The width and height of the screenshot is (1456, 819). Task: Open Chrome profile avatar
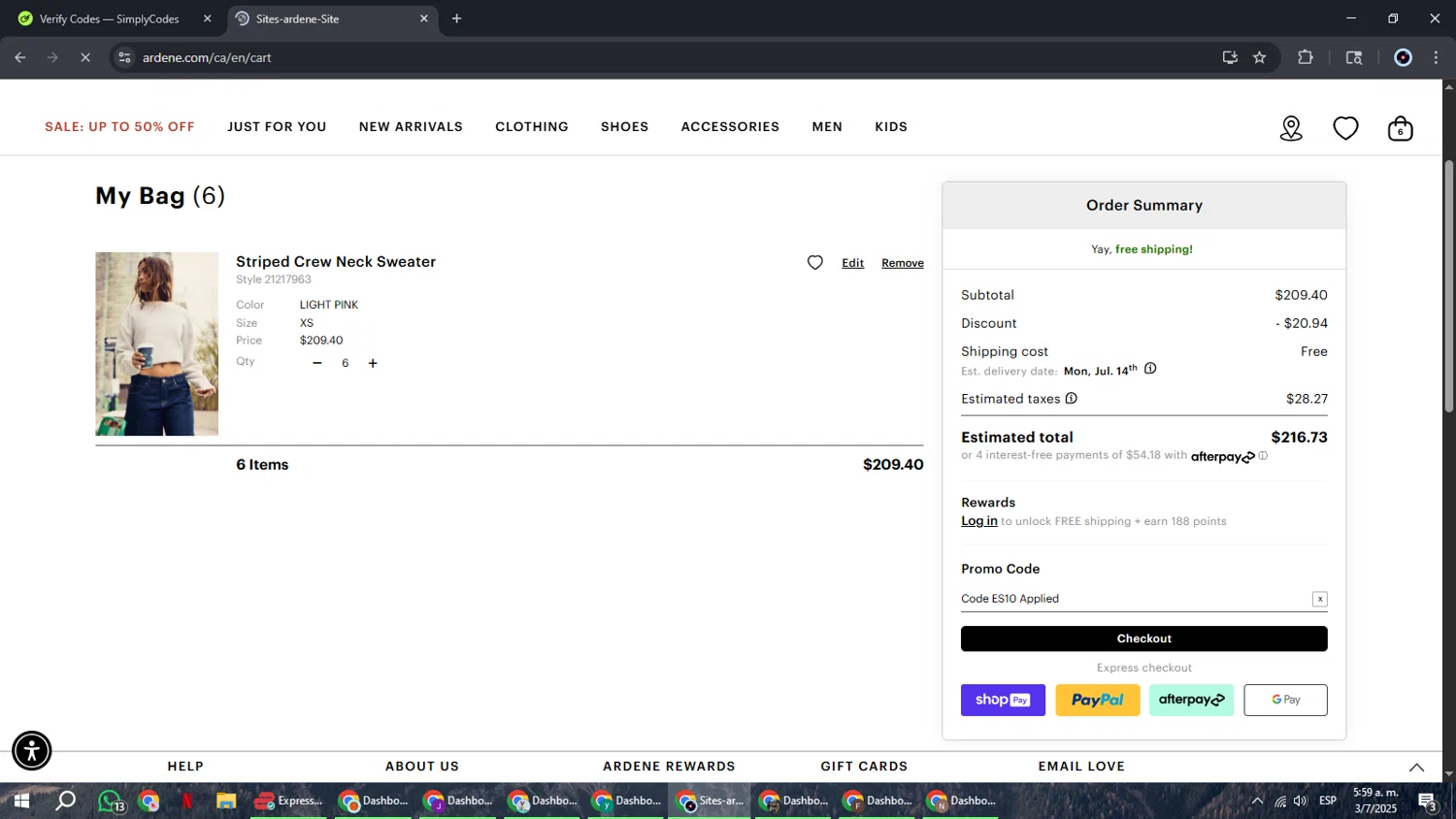1403,57
